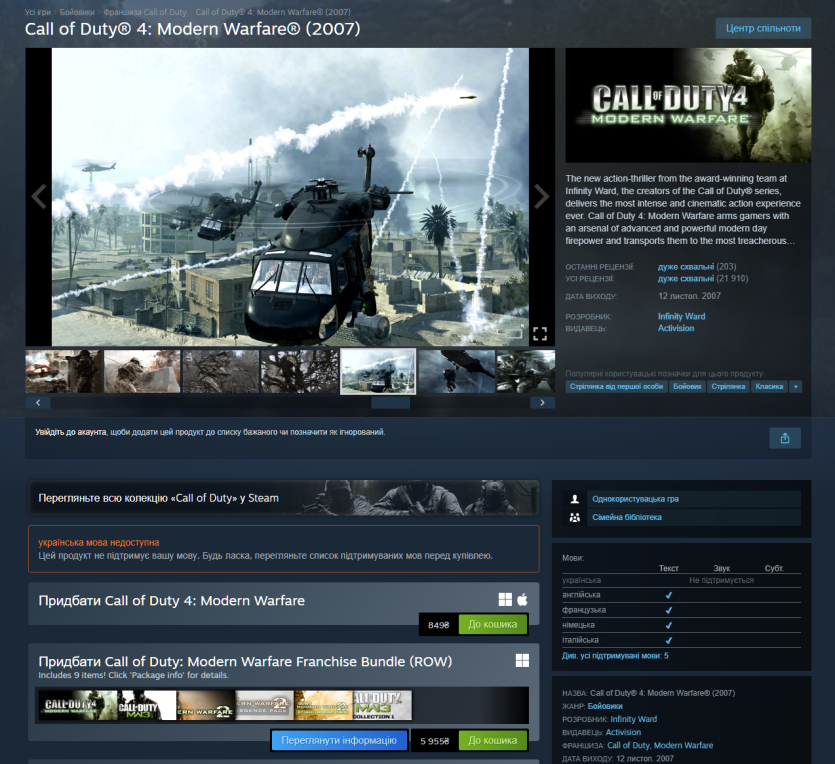
Task: Open publisher Activision link near reviews
Action: tap(676, 328)
